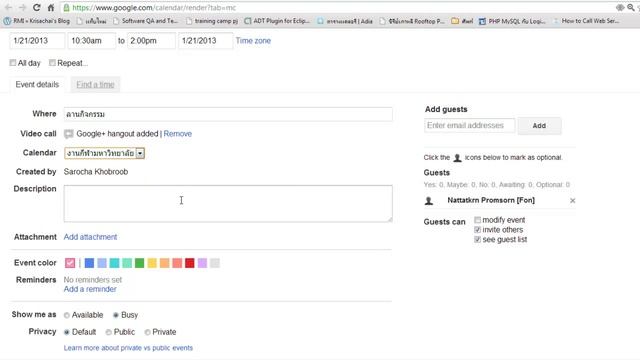Choose the yellow event color
The image size is (640, 360).
(152, 263)
